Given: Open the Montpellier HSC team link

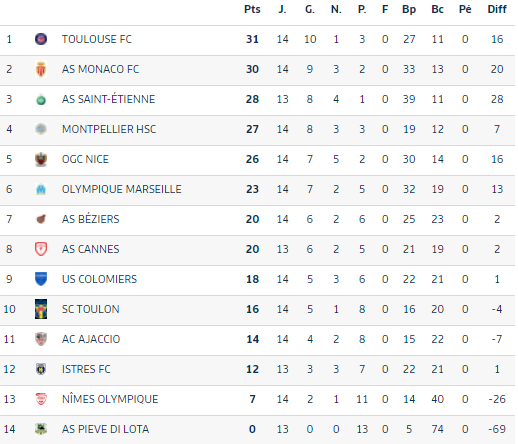Looking at the screenshot, I should 109,129.
